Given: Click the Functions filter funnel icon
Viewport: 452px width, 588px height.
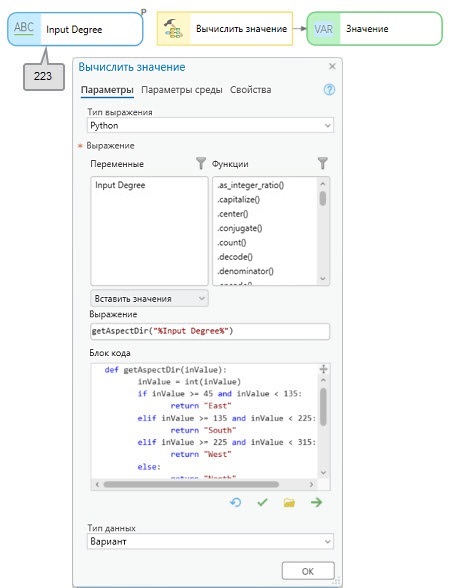Looking at the screenshot, I should 322,164.
